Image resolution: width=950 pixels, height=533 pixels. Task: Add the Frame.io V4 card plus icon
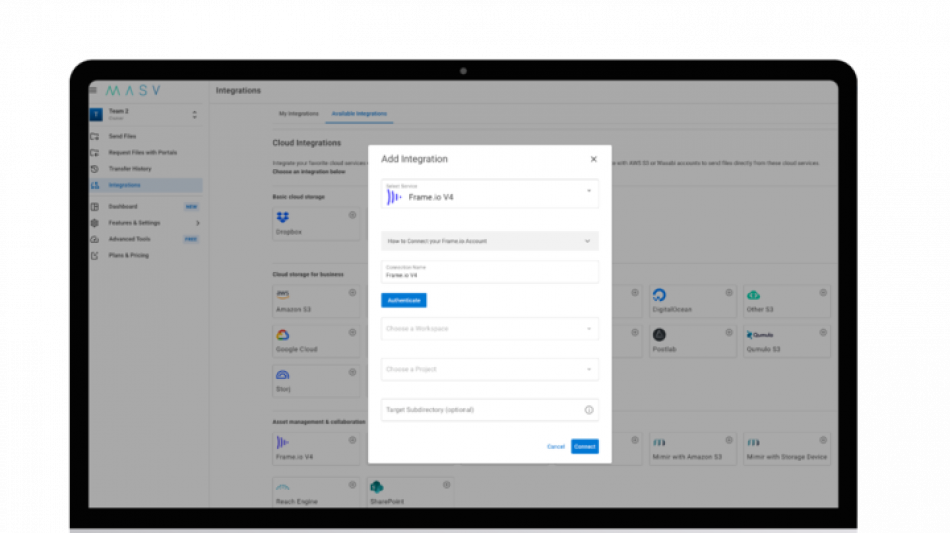click(x=352, y=440)
